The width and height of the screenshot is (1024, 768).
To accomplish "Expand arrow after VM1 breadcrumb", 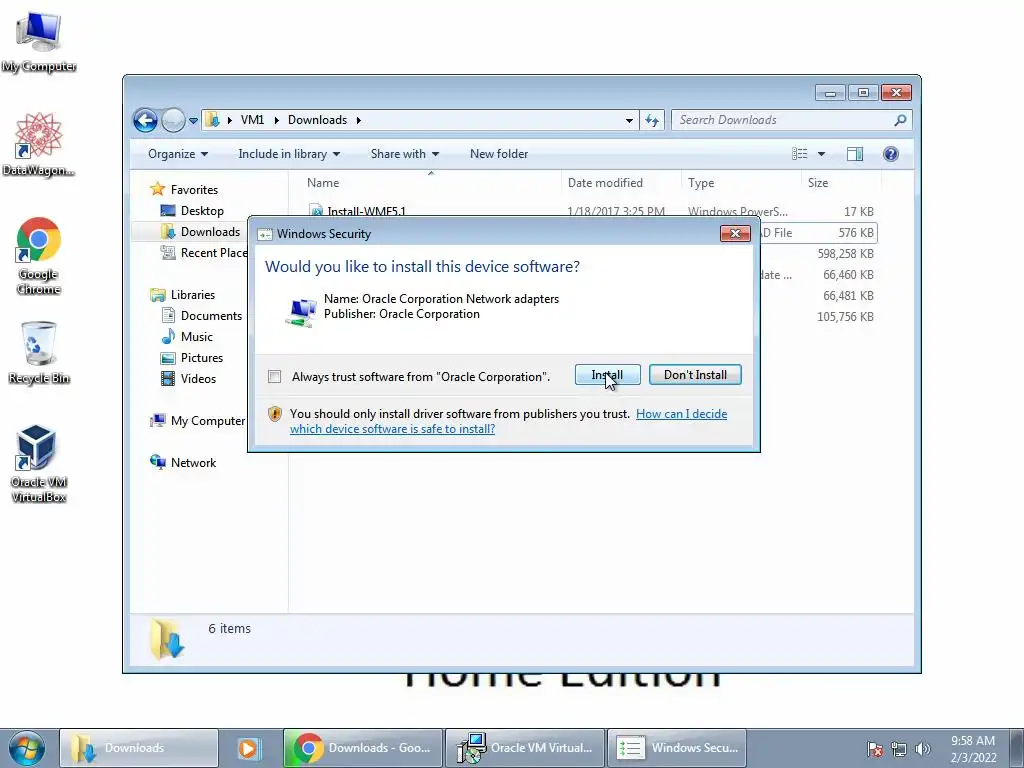I will [x=276, y=120].
